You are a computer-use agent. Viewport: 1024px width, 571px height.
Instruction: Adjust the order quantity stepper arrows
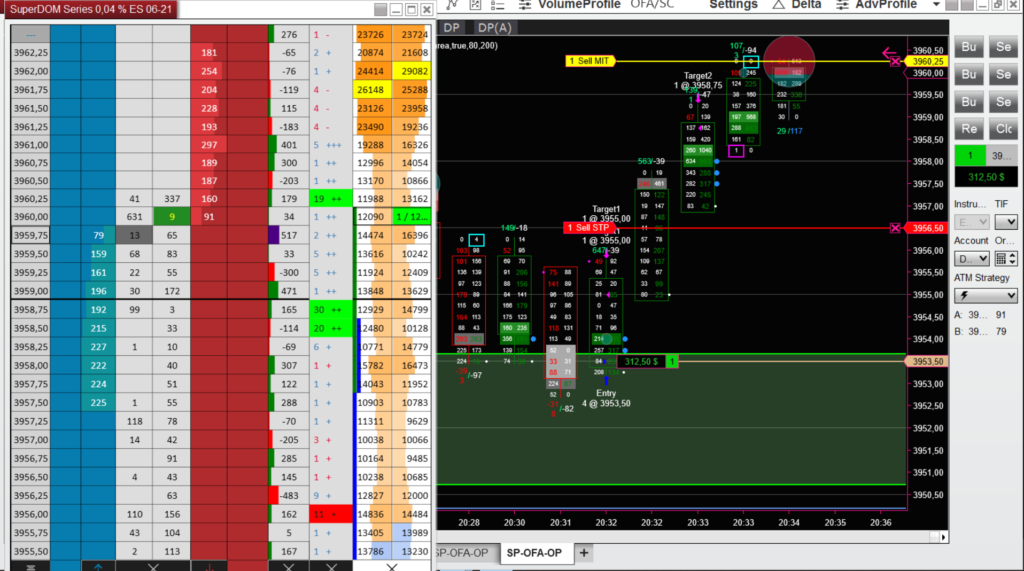pos(1013,259)
